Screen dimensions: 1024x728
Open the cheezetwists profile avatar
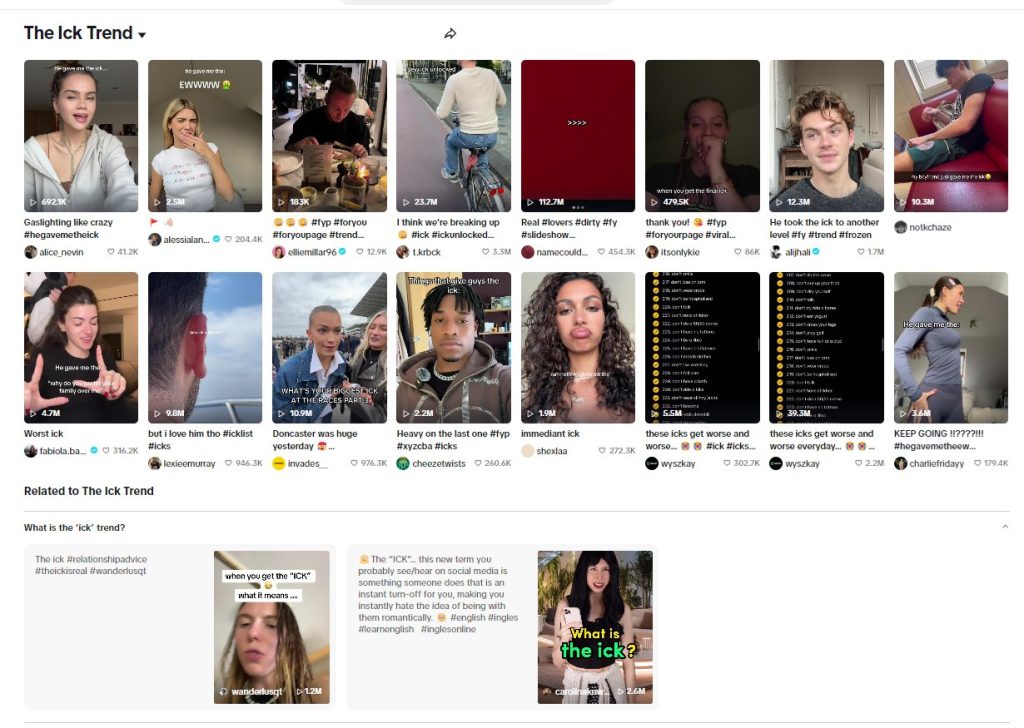[x=403, y=463]
